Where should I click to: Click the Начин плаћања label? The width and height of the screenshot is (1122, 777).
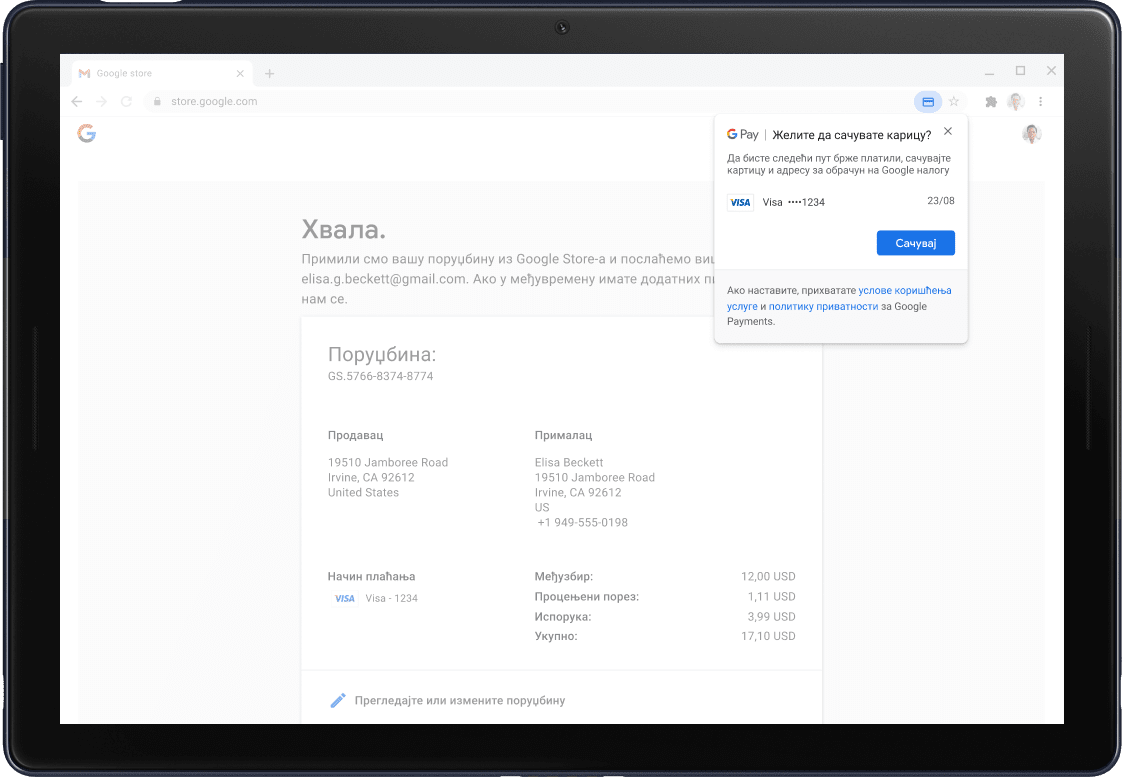pyautogui.click(x=371, y=577)
